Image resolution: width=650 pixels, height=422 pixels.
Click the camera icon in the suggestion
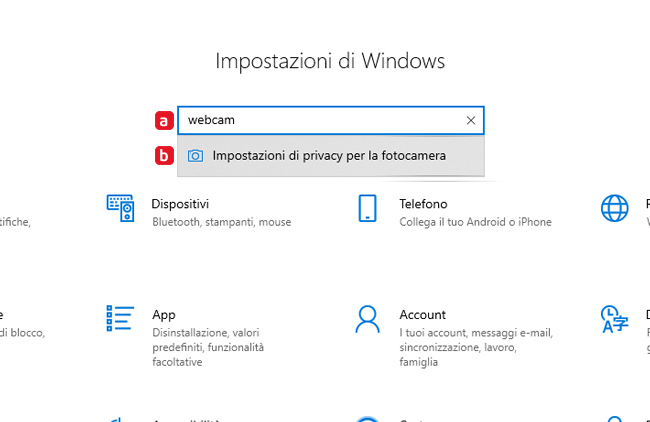pos(196,156)
